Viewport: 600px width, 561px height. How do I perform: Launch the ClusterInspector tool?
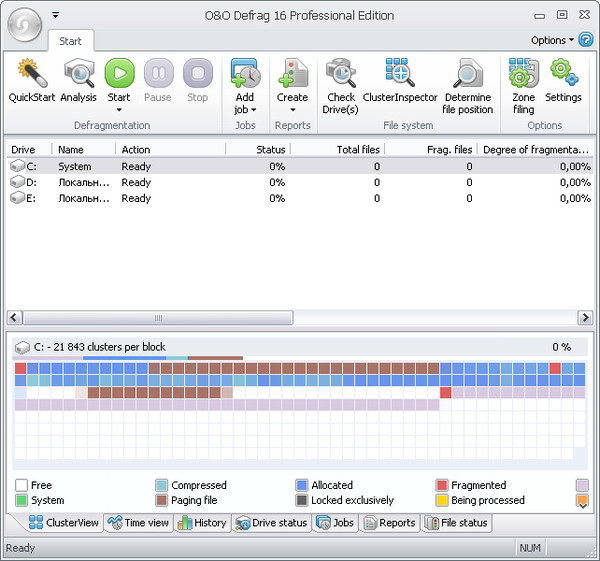(x=399, y=75)
